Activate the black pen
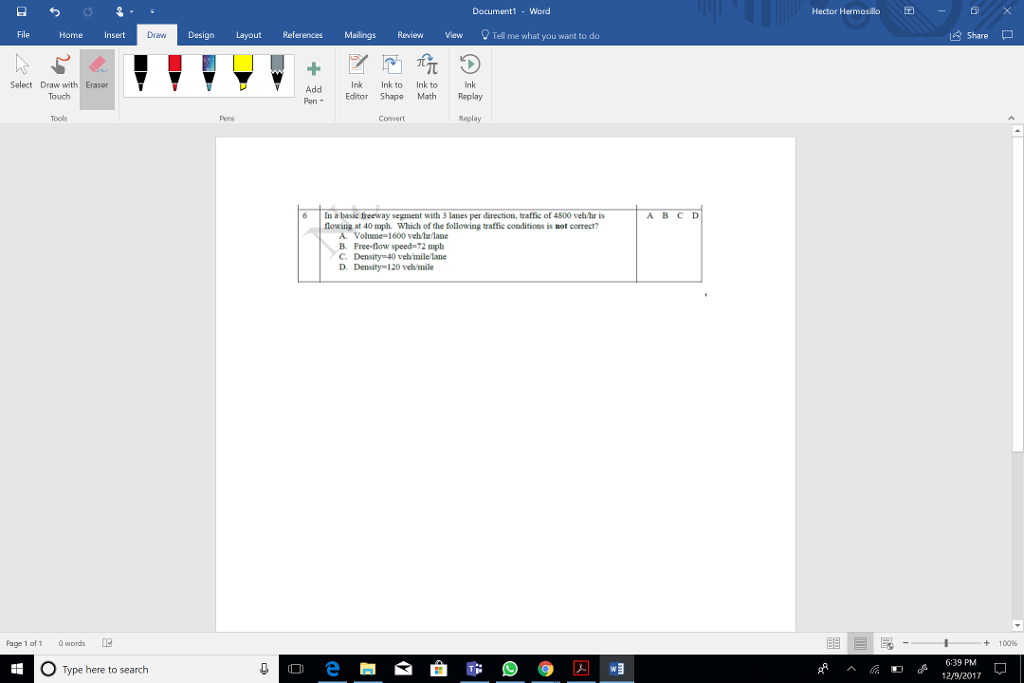The height and width of the screenshot is (683, 1024). click(140, 72)
